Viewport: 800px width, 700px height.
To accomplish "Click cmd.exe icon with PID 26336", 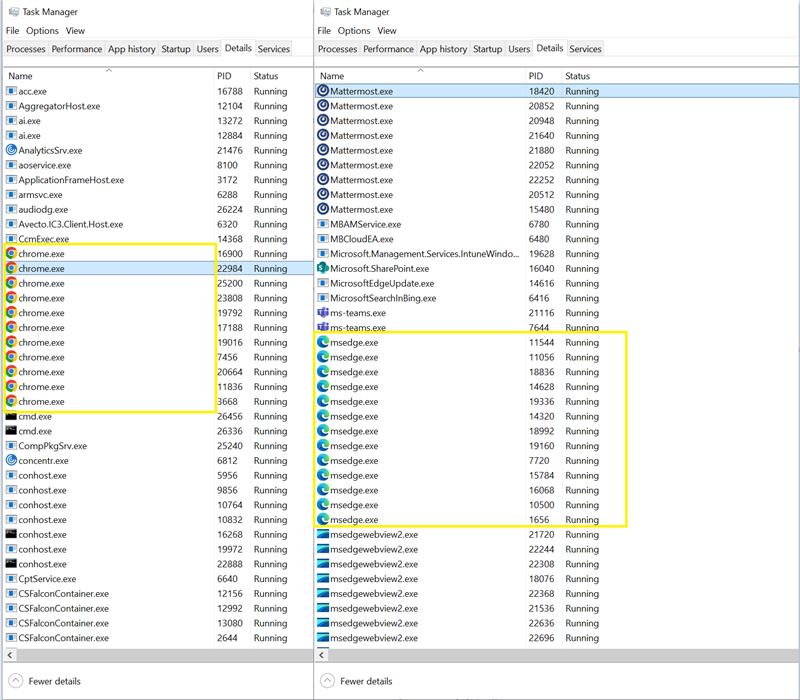I will (x=11, y=431).
